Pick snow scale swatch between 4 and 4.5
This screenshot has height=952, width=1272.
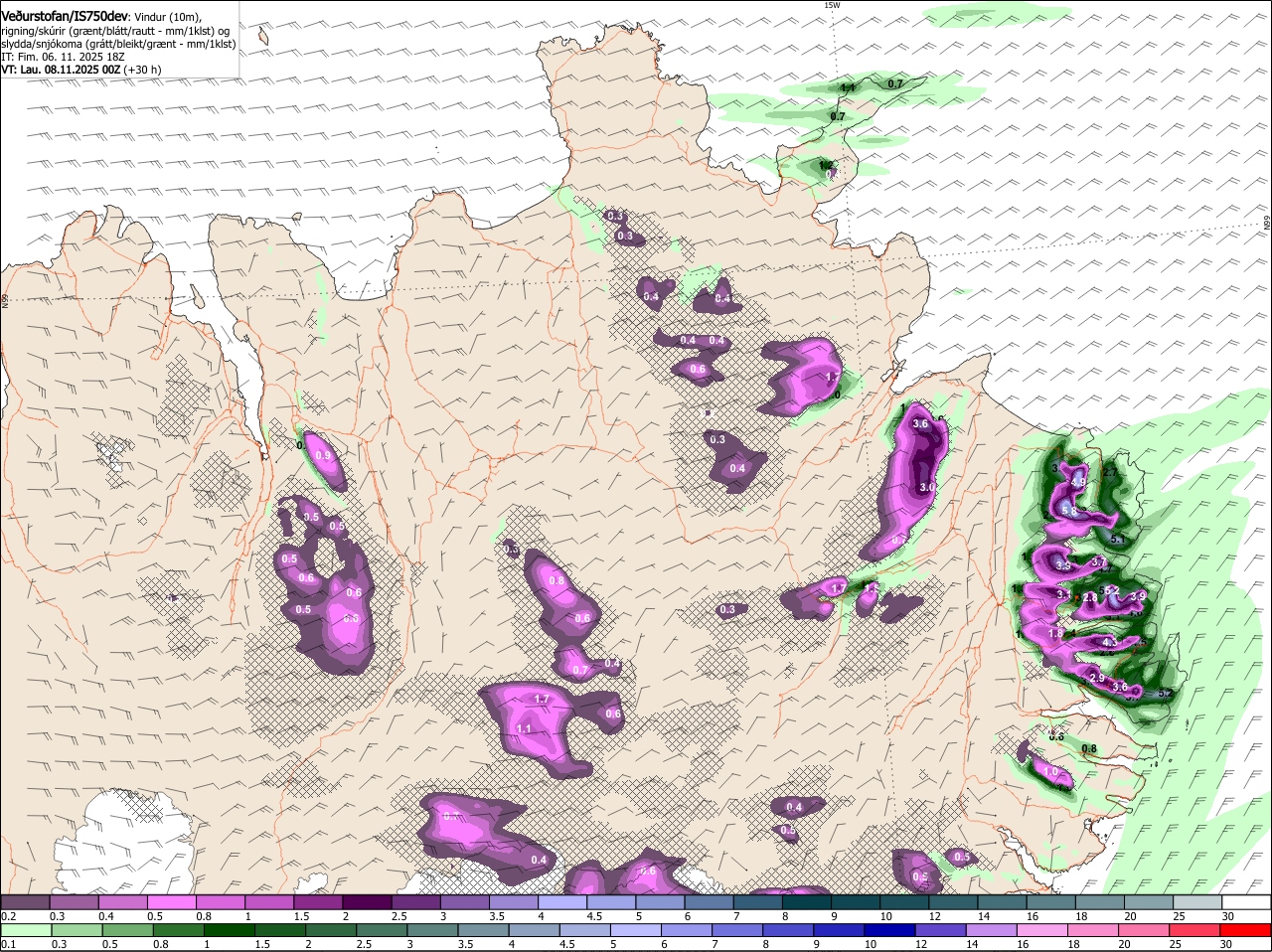pos(561,901)
